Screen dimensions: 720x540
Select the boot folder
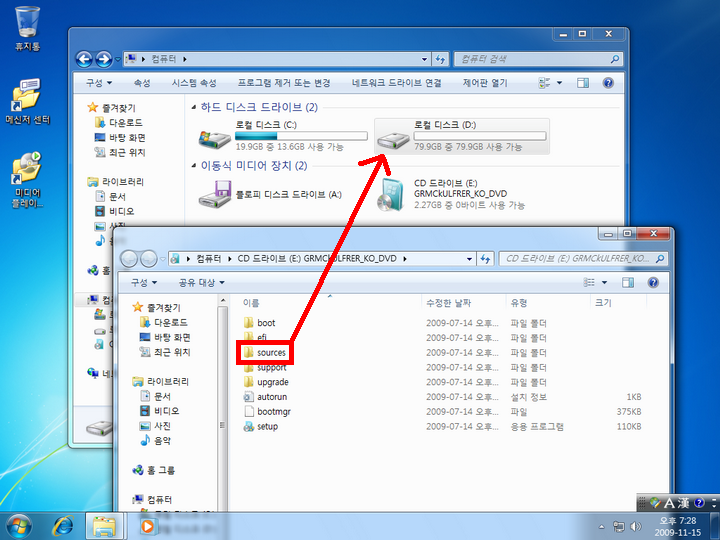coord(259,323)
